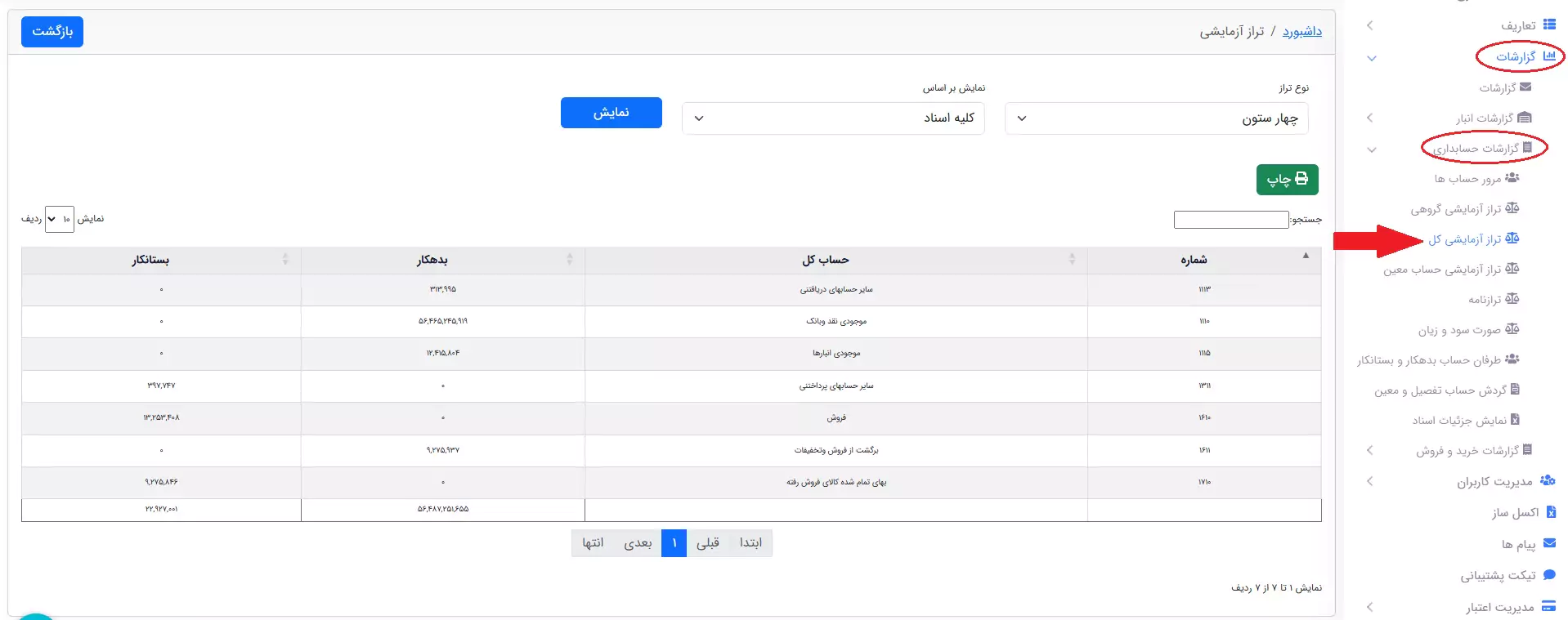Screen dimensions: 1568x620
Task: Click the file icon of نمایش جزئیات اسناد
Action: coord(1515,420)
